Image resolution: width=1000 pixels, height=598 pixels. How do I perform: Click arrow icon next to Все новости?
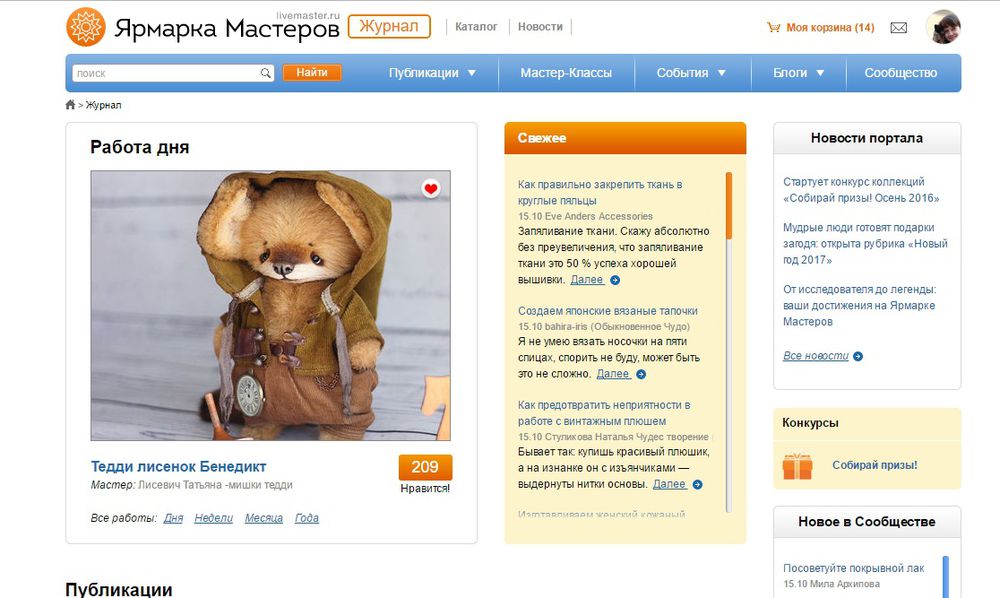pos(858,356)
